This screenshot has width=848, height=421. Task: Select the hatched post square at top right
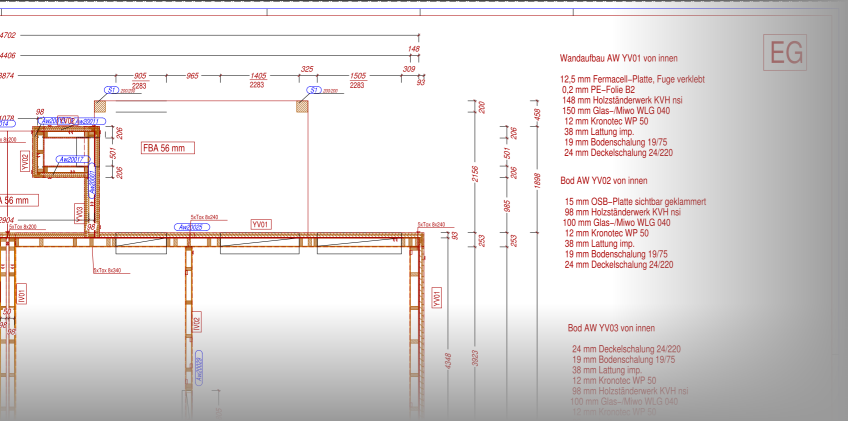pyautogui.click(x=302, y=106)
